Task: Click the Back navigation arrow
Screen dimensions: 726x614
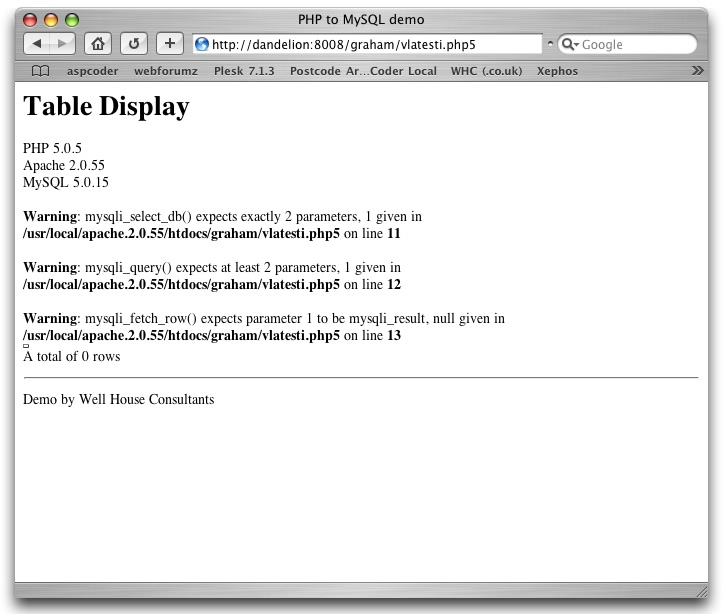Action: click(37, 44)
